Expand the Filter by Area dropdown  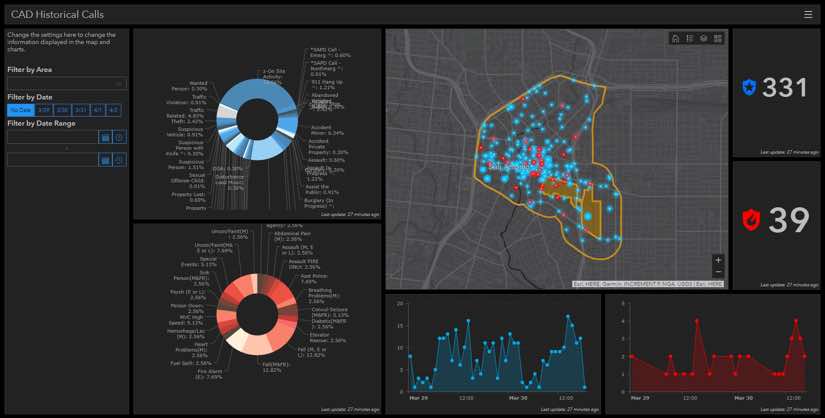[67, 83]
